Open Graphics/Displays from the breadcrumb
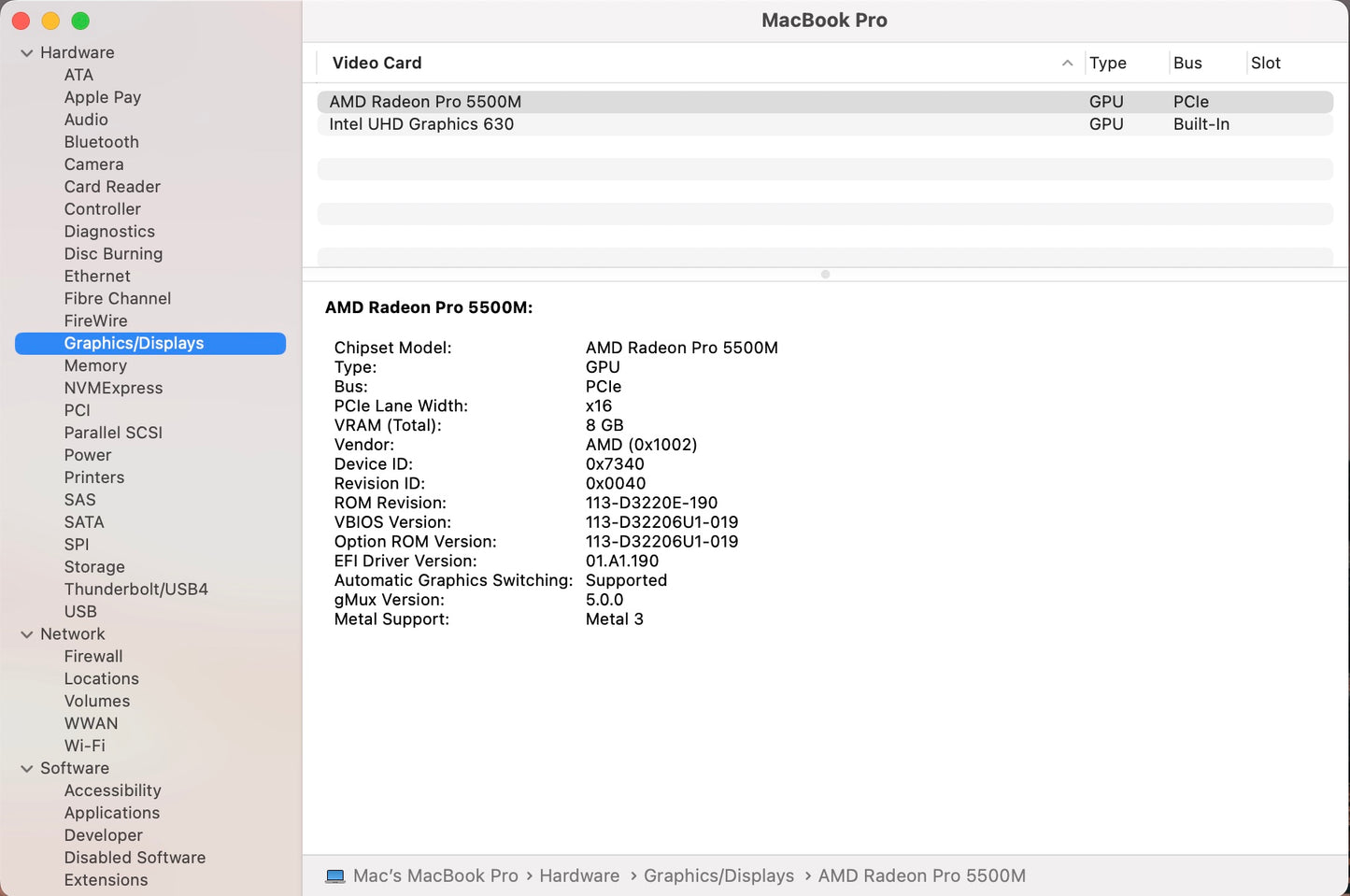Image resolution: width=1350 pixels, height=896 pixels. [718, 875]
